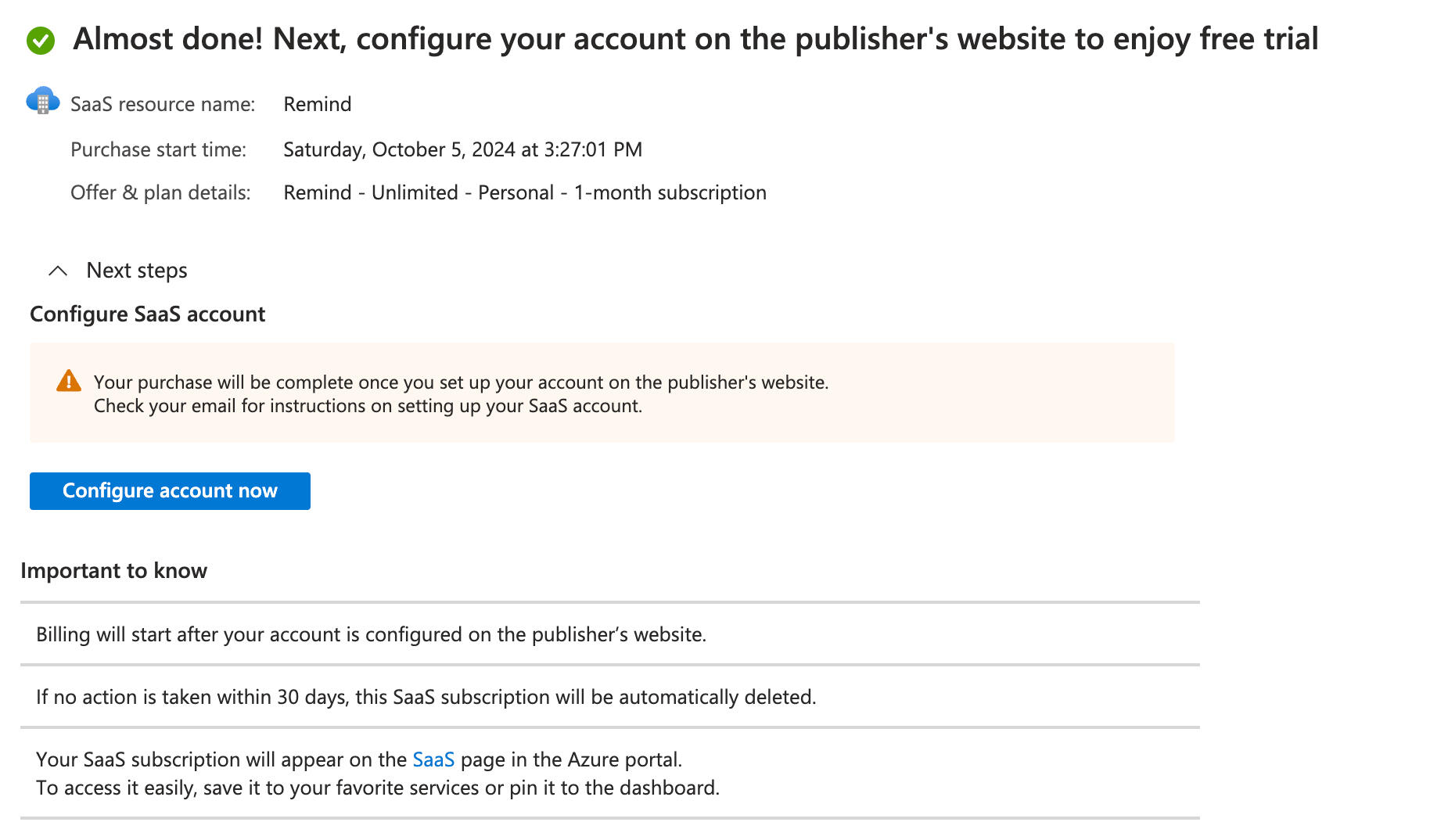Select the purchase start time text
The height and width of the screenshot is (840, 1430).
tap(462, 149)
